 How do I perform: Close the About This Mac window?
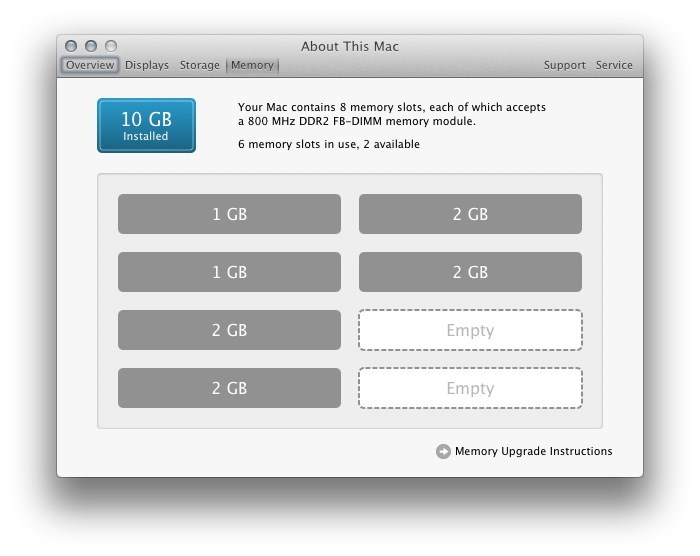pos(71,46)
